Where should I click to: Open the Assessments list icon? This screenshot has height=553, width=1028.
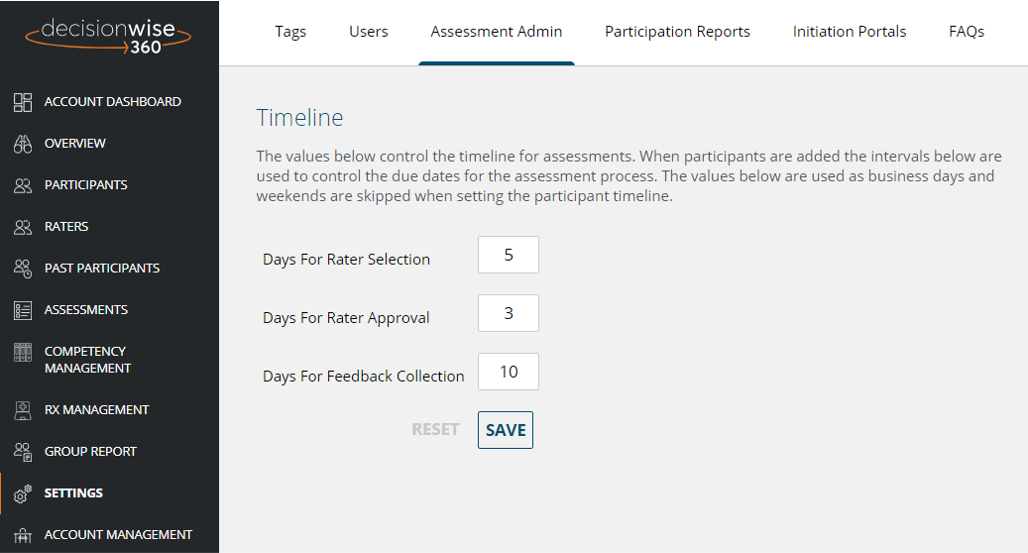(x=23, y=310)
